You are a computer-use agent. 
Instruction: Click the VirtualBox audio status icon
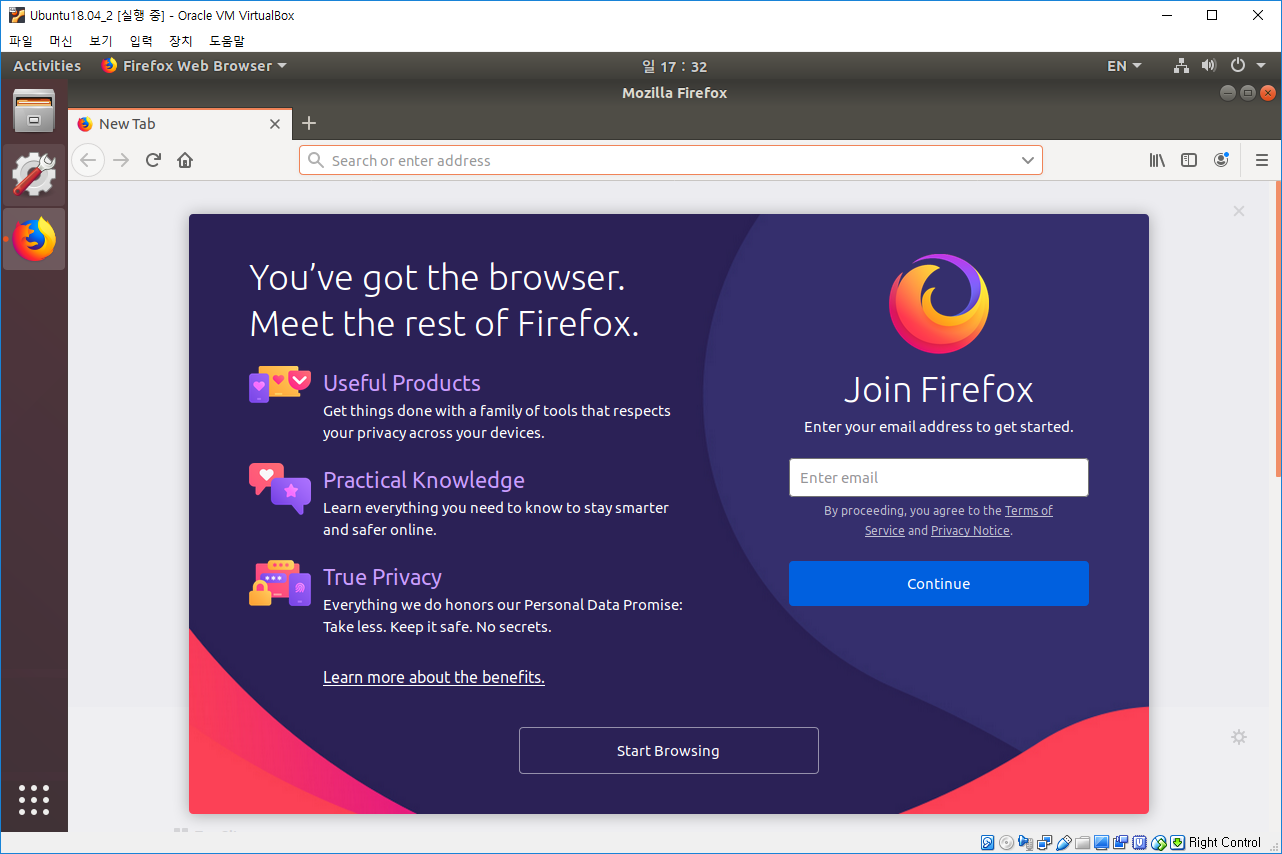(x=1026, y=842)
